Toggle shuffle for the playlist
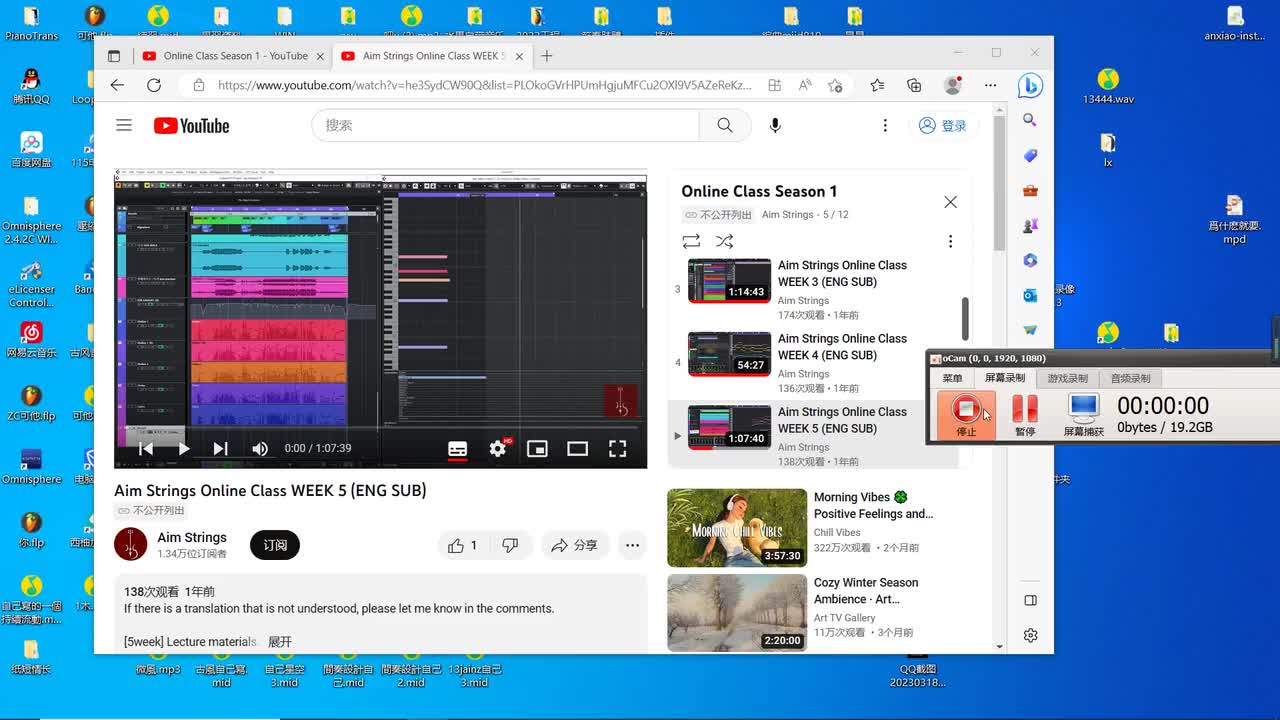Viewport: 1280px width, 720px height. tap(725, 241)
